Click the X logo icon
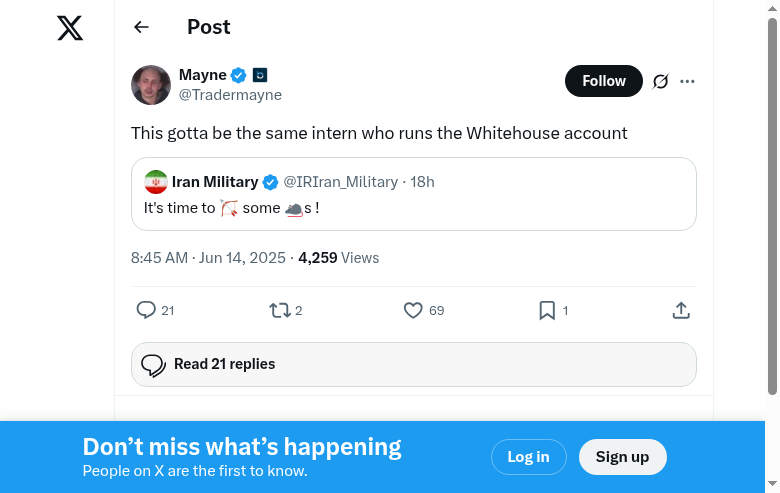This screenshot has height=493, width=780. coord(70,28)
